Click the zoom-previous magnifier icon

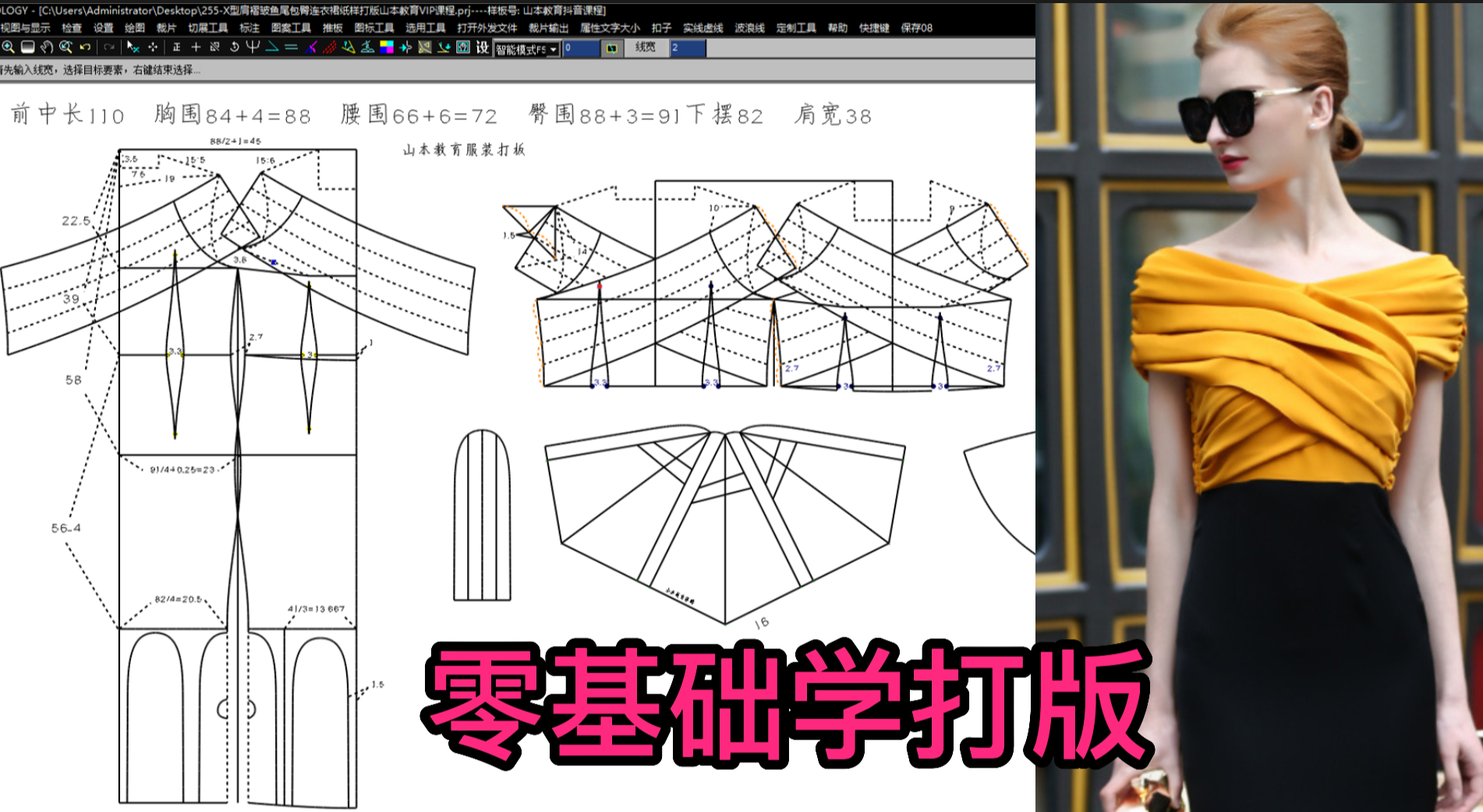click(x=65, y=47)
